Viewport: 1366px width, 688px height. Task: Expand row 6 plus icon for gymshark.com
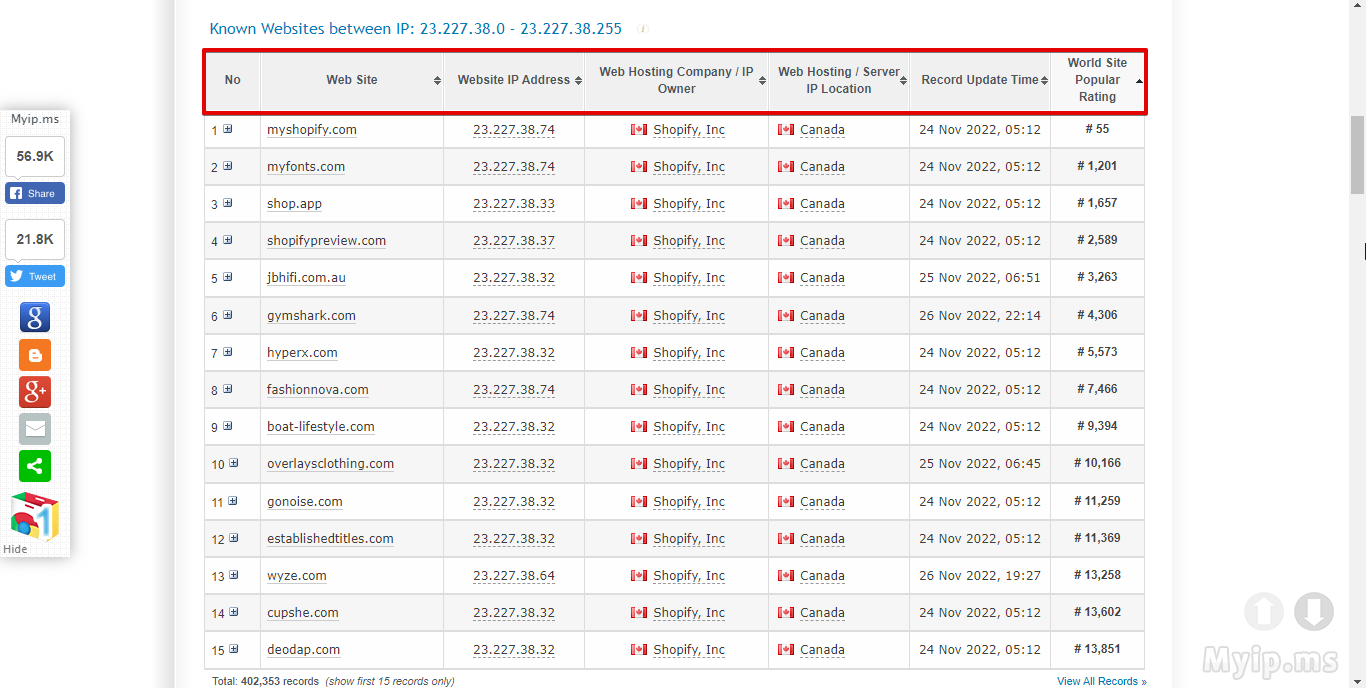point(228,315)
